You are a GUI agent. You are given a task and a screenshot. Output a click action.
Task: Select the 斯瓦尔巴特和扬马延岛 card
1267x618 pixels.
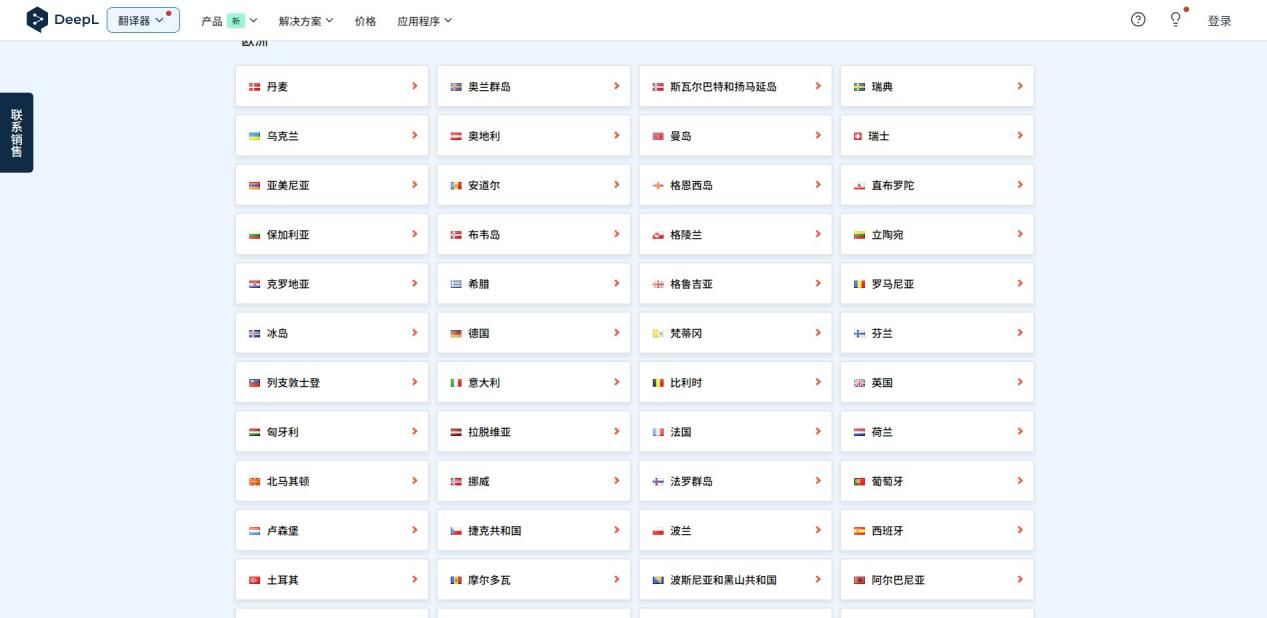point(735,87)
